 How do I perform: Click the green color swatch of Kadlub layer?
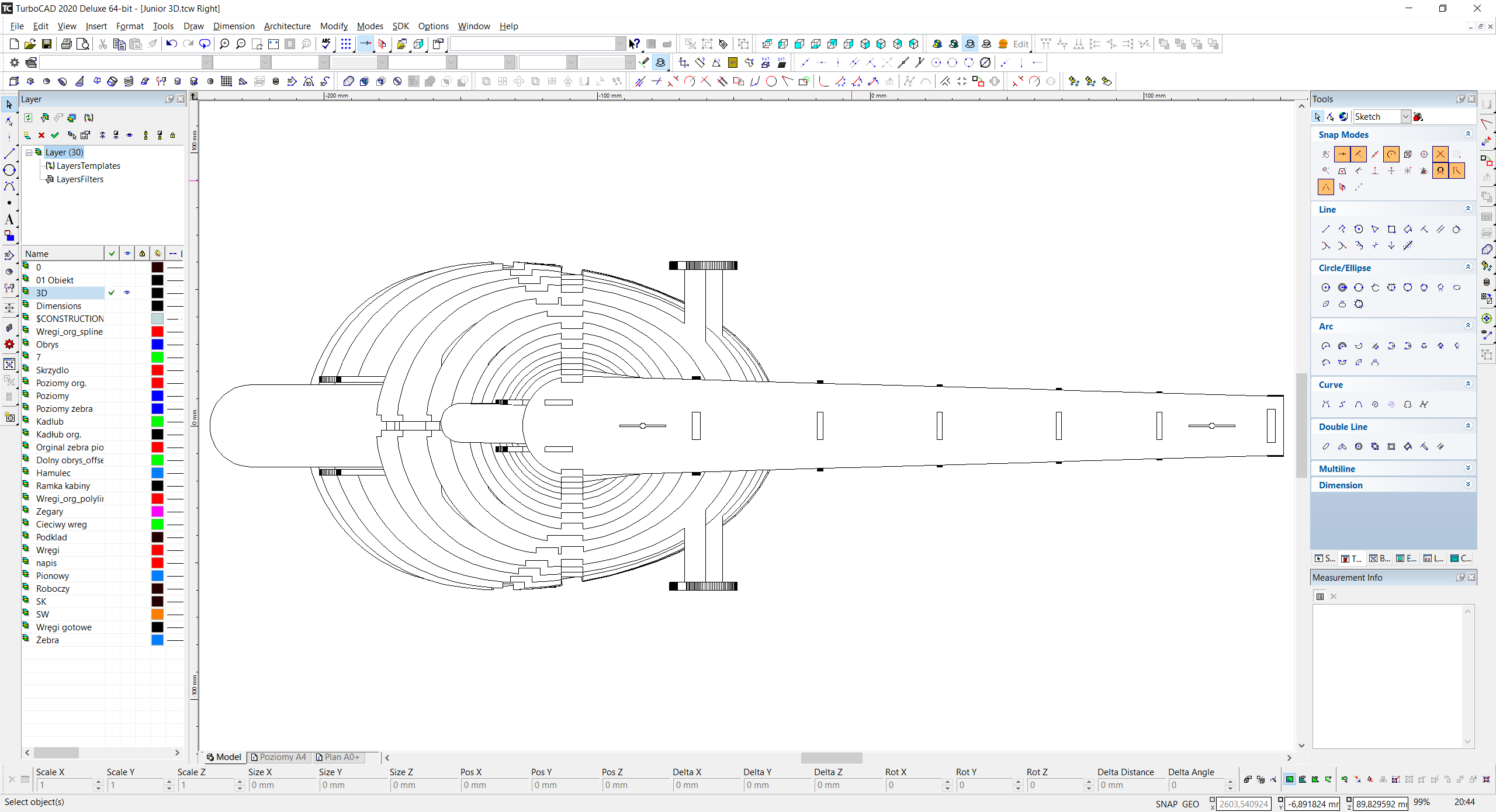point(157,422)
